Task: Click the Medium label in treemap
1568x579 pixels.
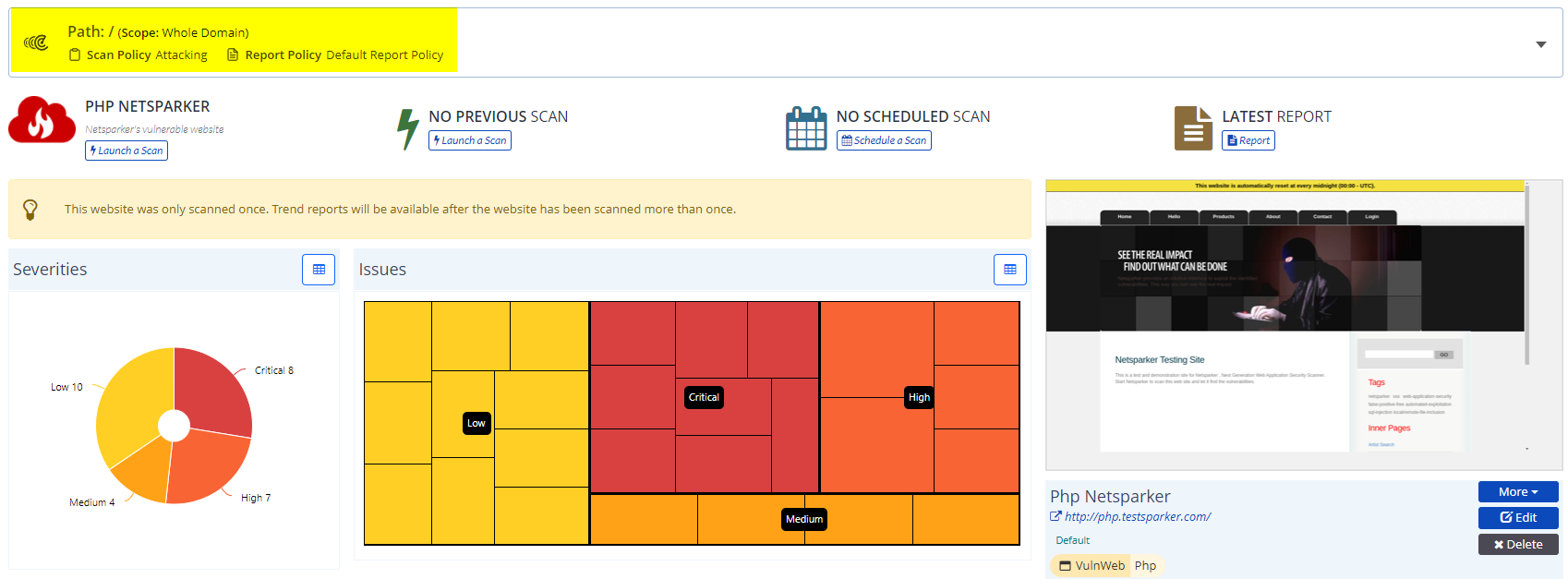Action: click(x=804, y=519)
